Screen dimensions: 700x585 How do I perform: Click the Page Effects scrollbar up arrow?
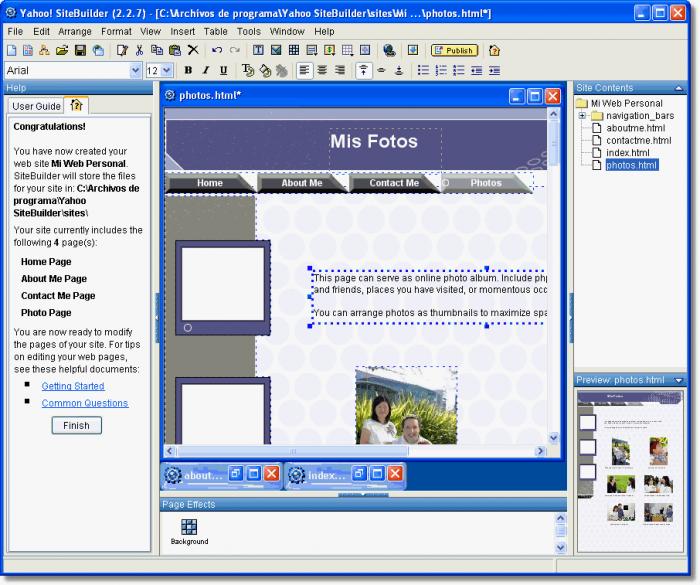561,518
